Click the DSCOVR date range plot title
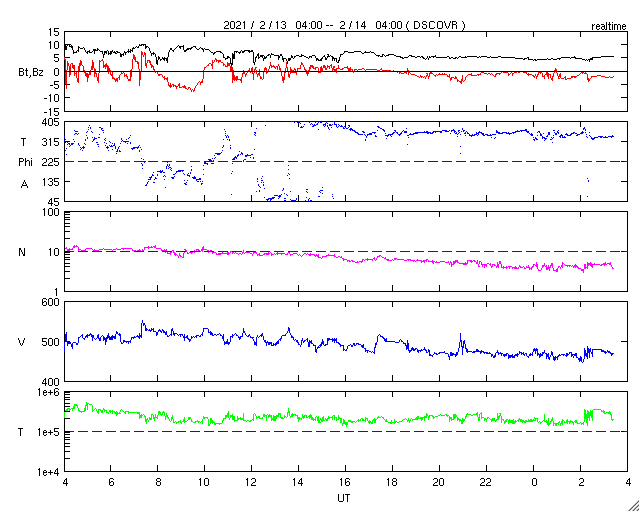Screen dimensions: 640x512 [x=344, y=25]
